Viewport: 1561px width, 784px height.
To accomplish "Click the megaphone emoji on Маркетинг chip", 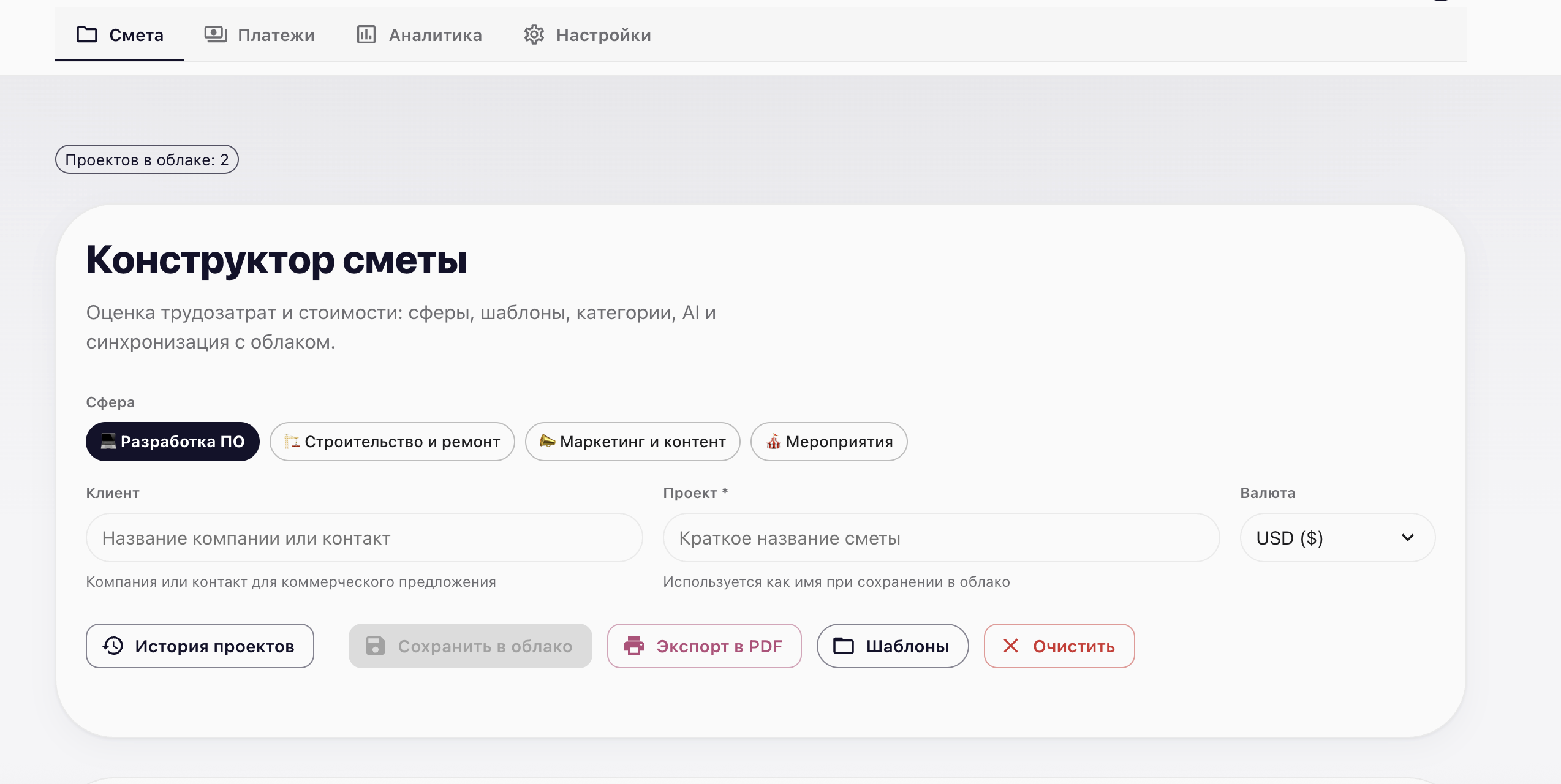I will tap(548, 441).
